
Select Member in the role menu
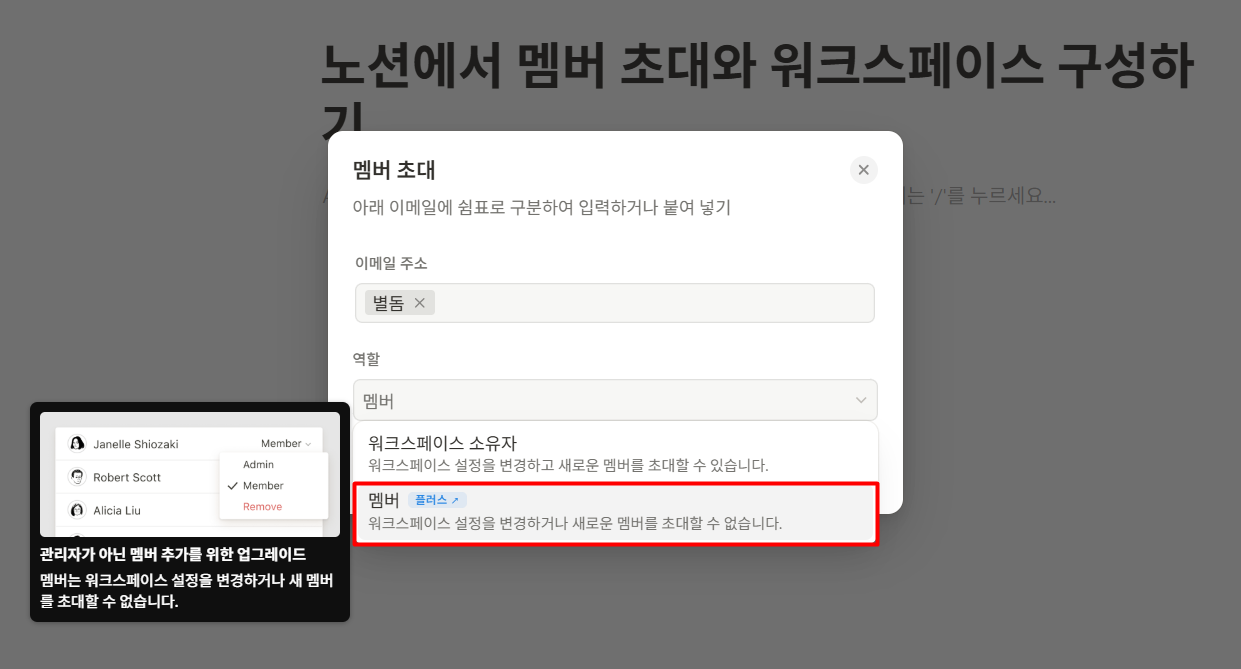262,485
